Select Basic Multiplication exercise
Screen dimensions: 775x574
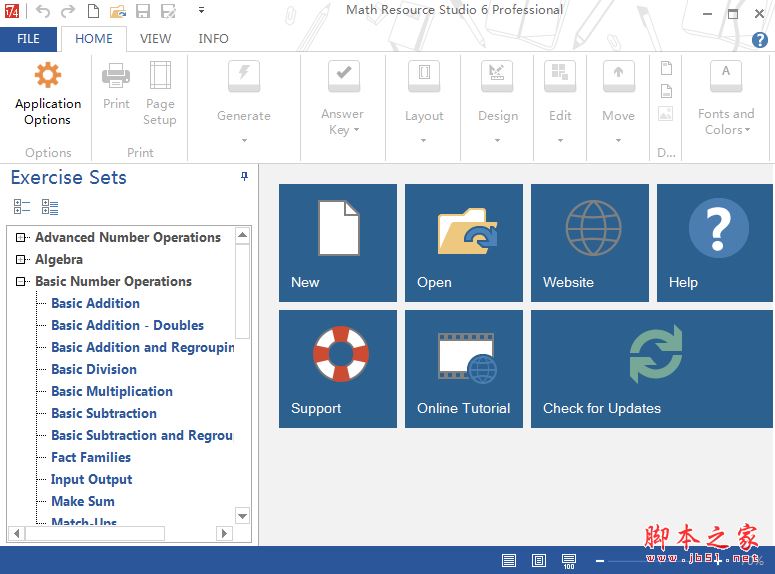pos(112,392)
